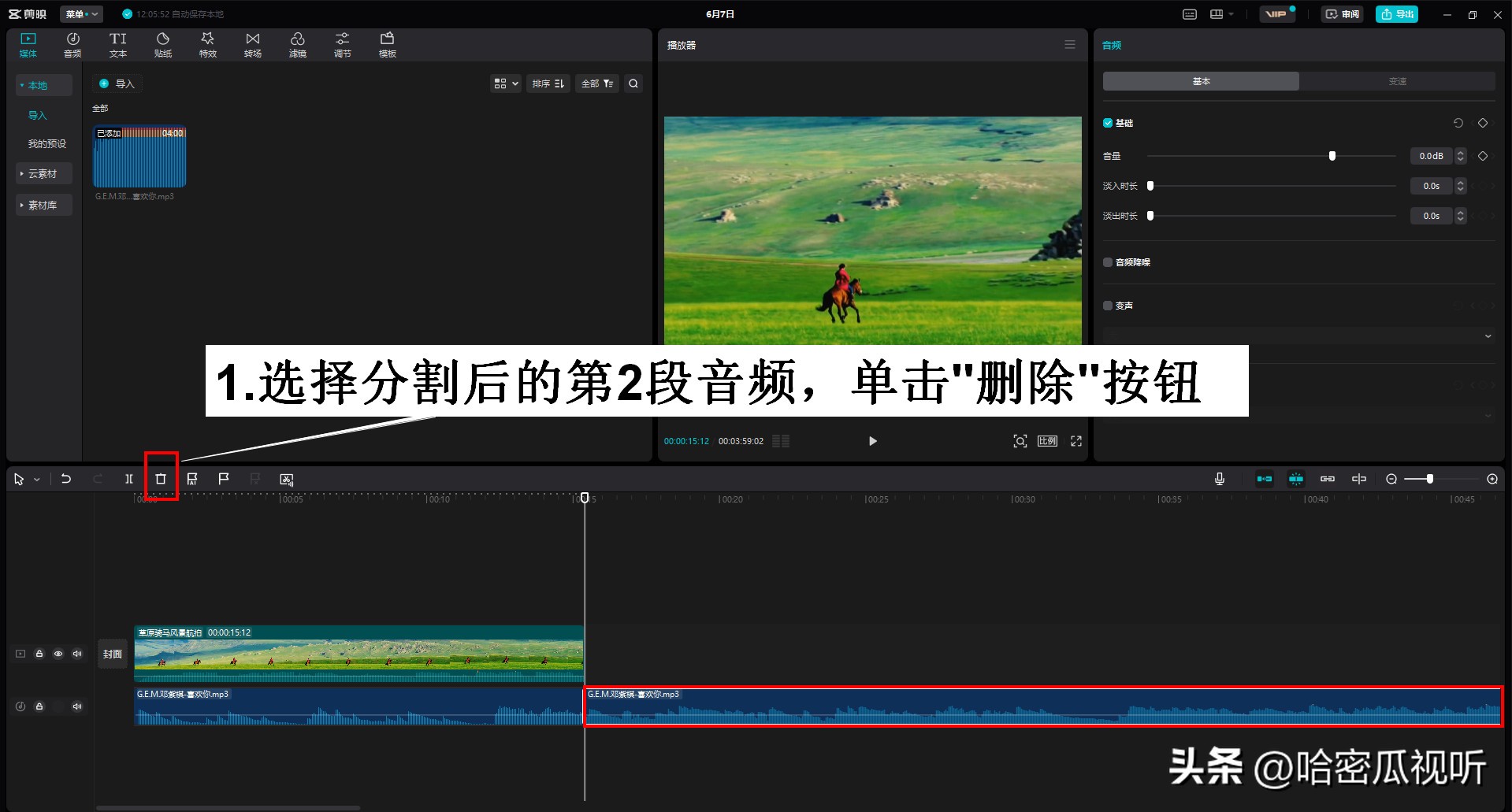Open the 特效 (Effects) panel
Screen dimensions: 1512x812
pos(207,43)
